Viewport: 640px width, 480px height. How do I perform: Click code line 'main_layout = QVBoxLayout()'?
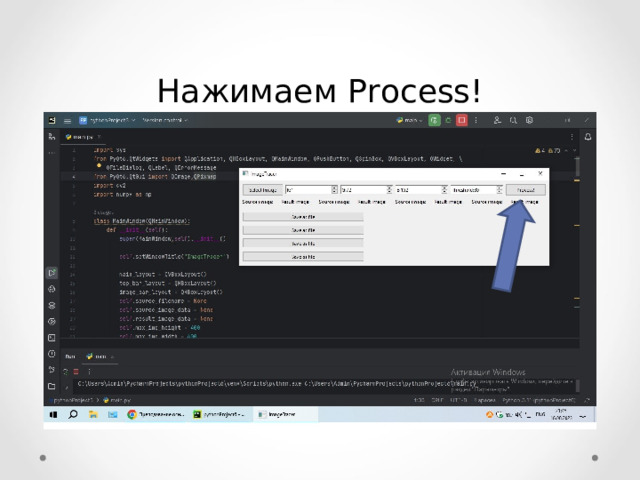163,275
